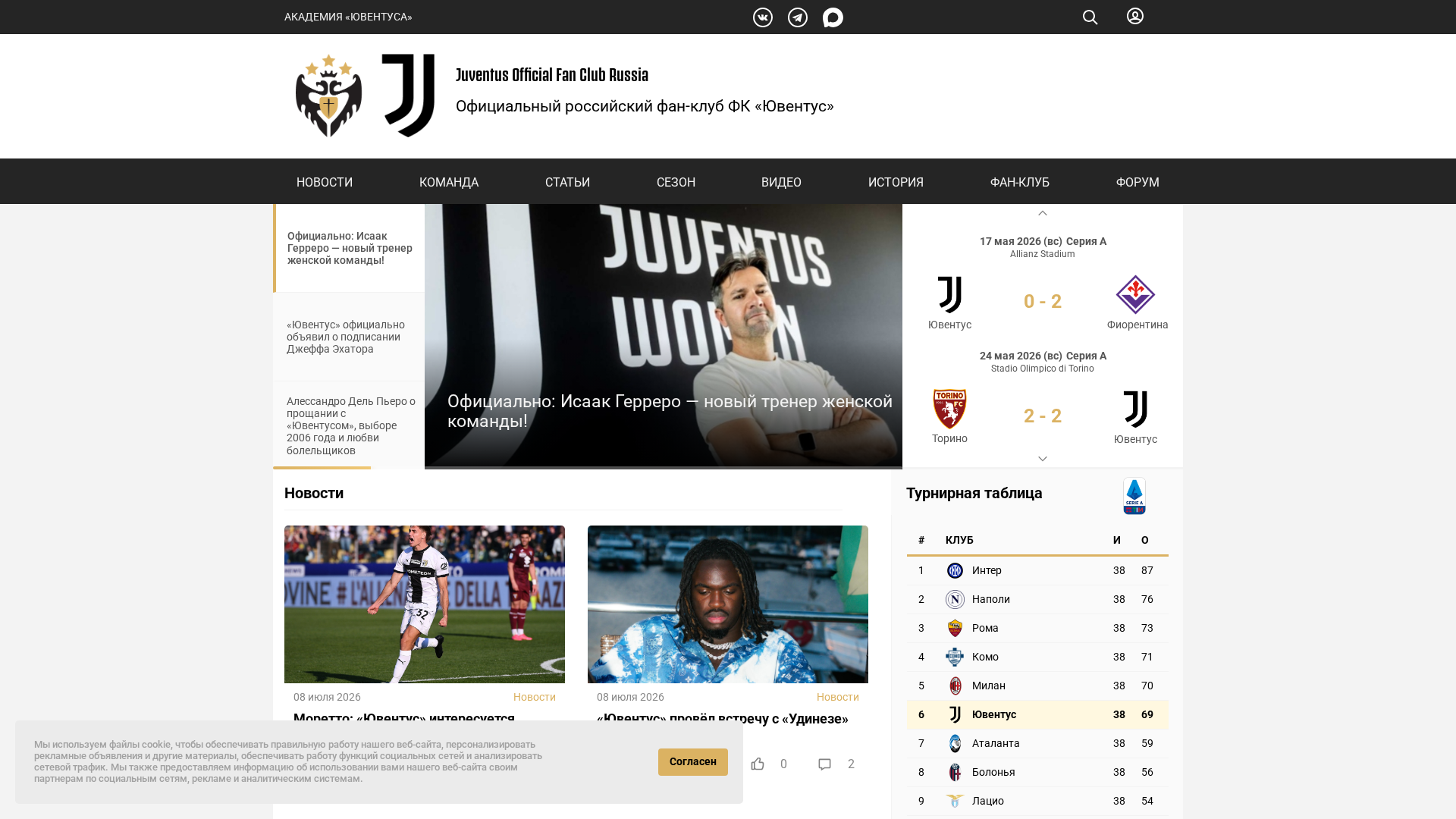Click Рома team name in table
Screen dimensions: 1456x819
985,628
